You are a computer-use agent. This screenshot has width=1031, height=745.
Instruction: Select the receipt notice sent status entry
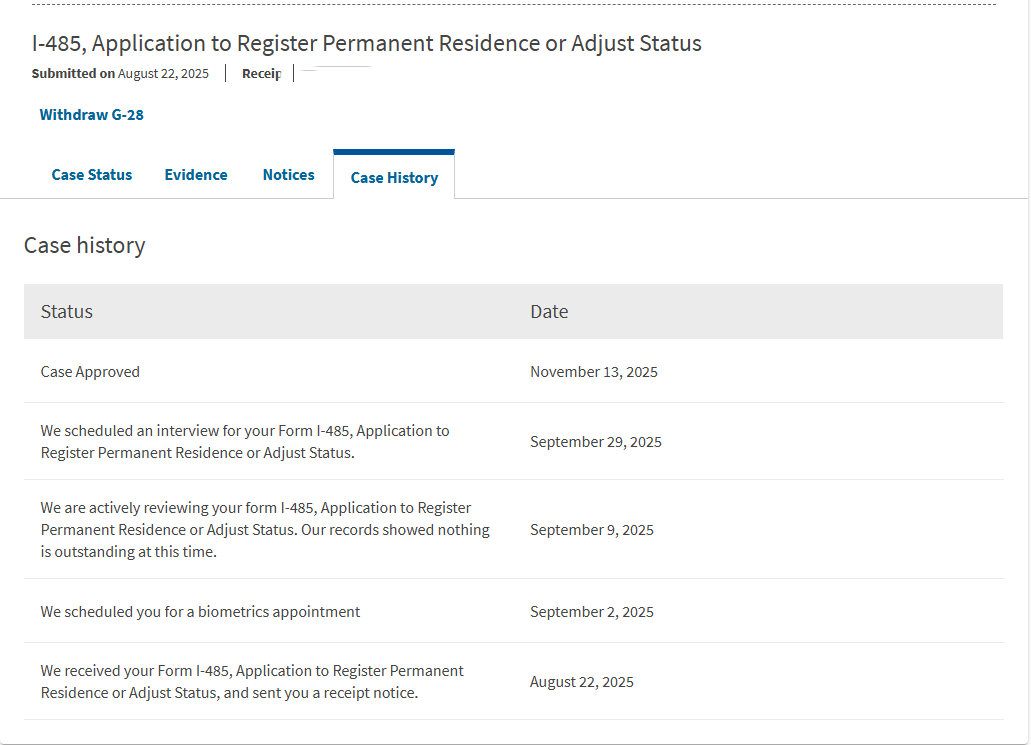click(252, 682)
